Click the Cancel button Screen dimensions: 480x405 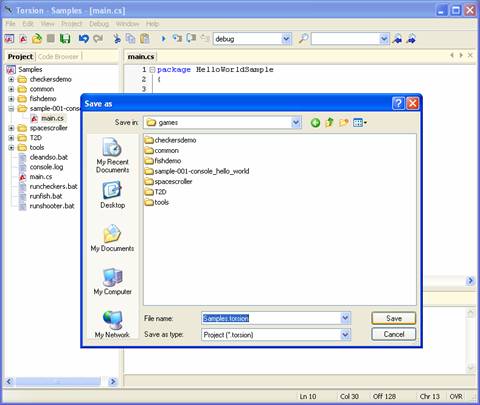click(394, 334)
